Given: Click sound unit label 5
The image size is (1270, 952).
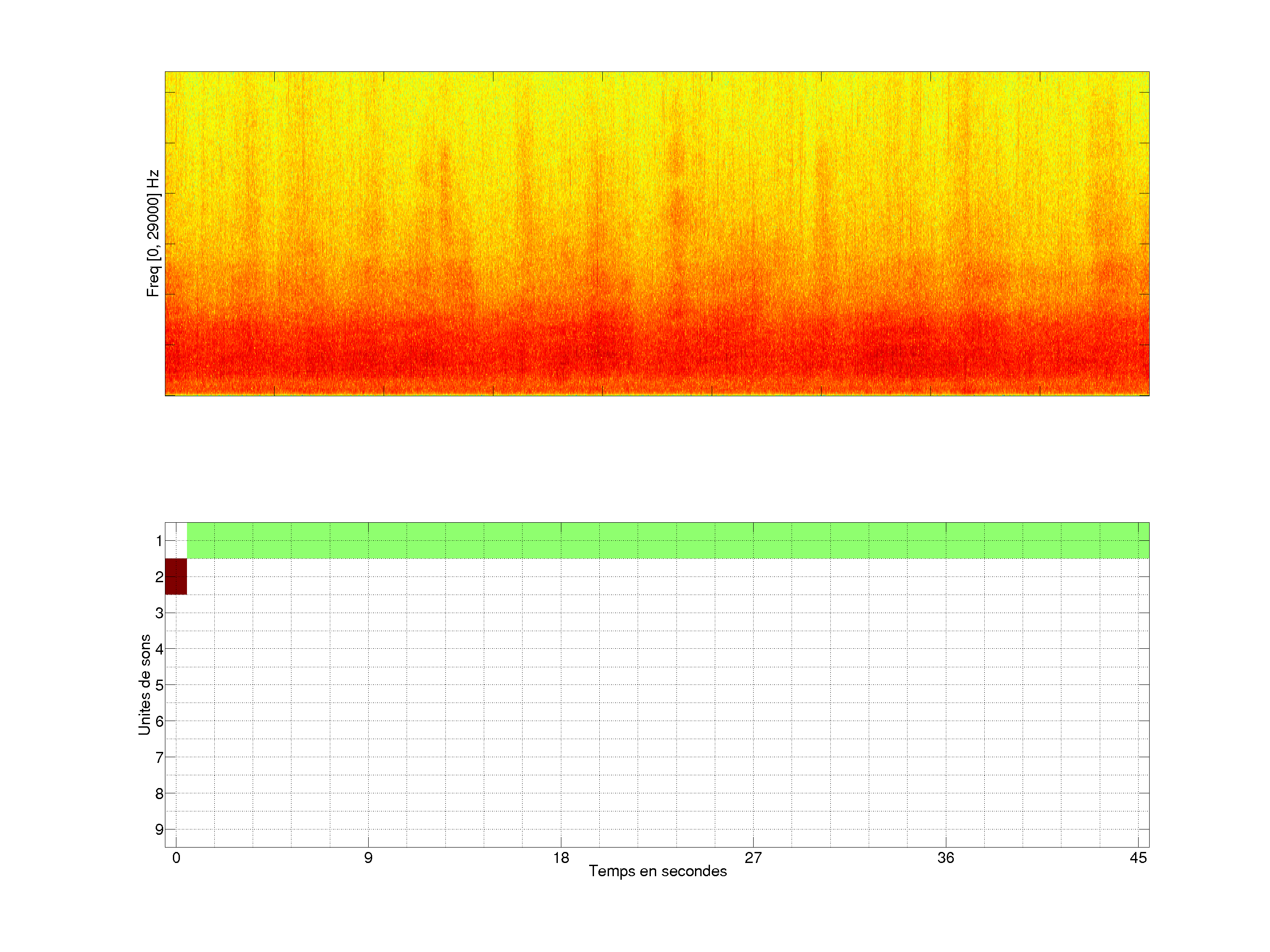Looking at the screenshot, I should tap(159, 685).
